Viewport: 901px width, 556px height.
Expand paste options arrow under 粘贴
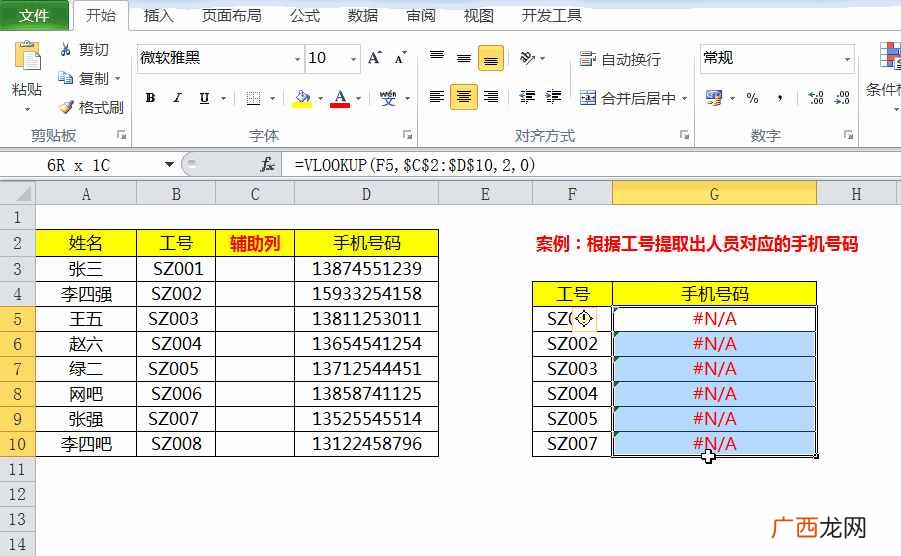coord(27,109)
